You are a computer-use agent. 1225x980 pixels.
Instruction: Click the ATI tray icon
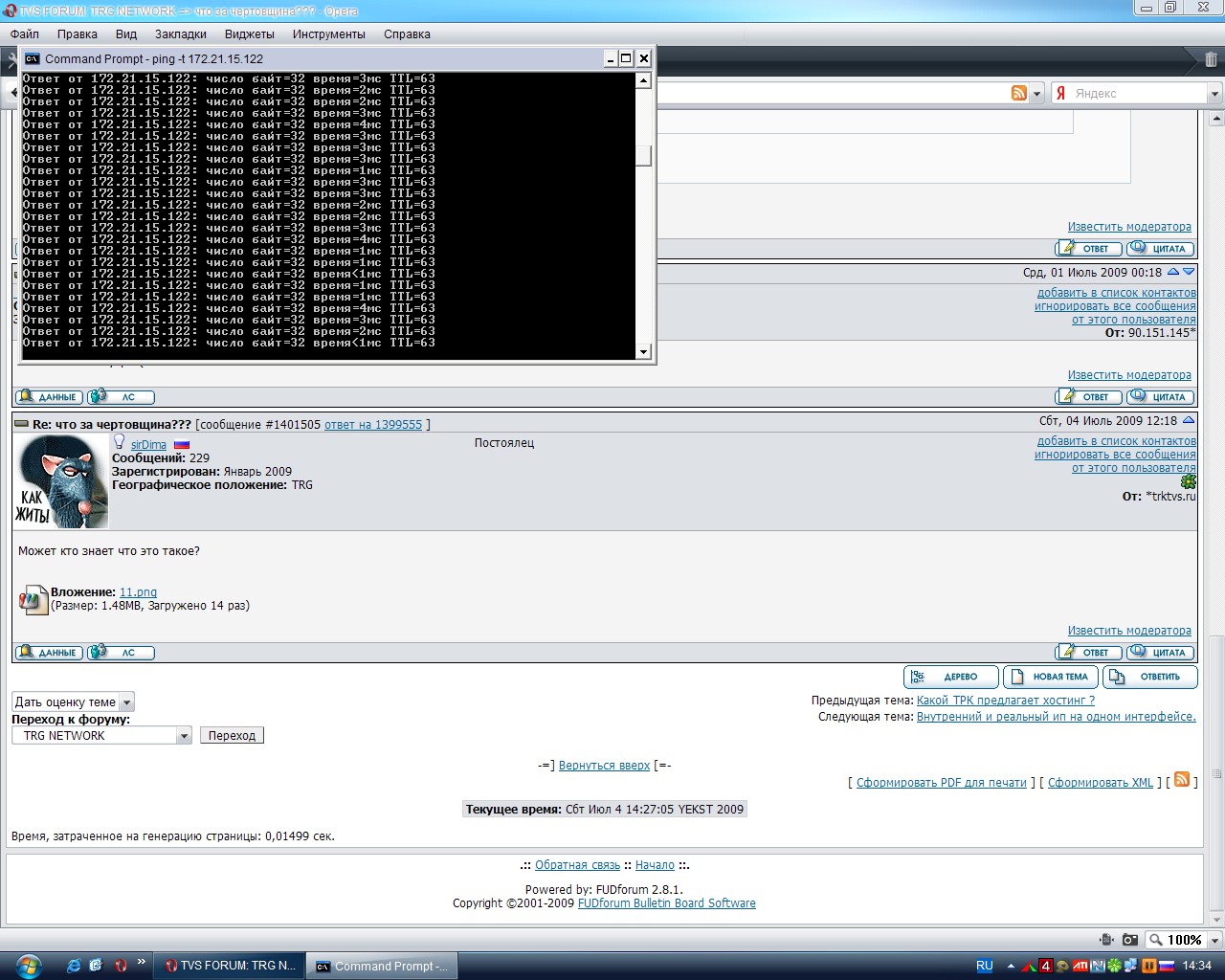point(1080,966)
